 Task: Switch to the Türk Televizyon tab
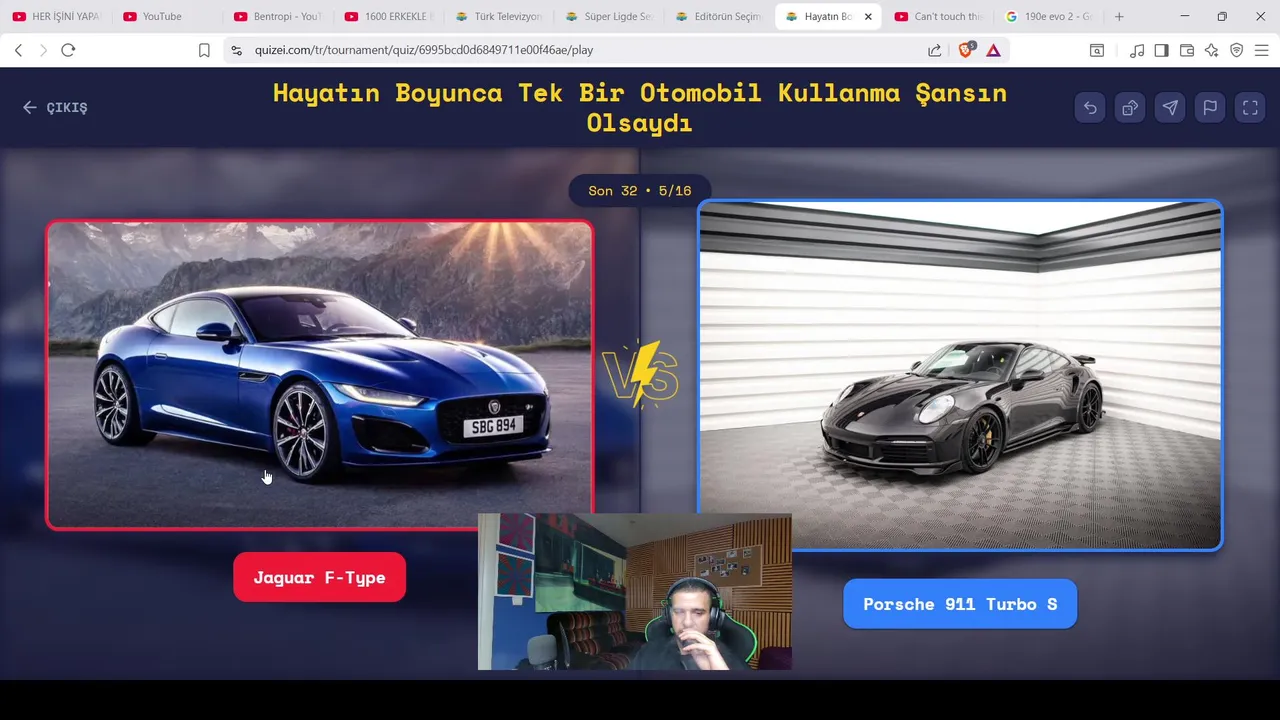pos(498,17)
